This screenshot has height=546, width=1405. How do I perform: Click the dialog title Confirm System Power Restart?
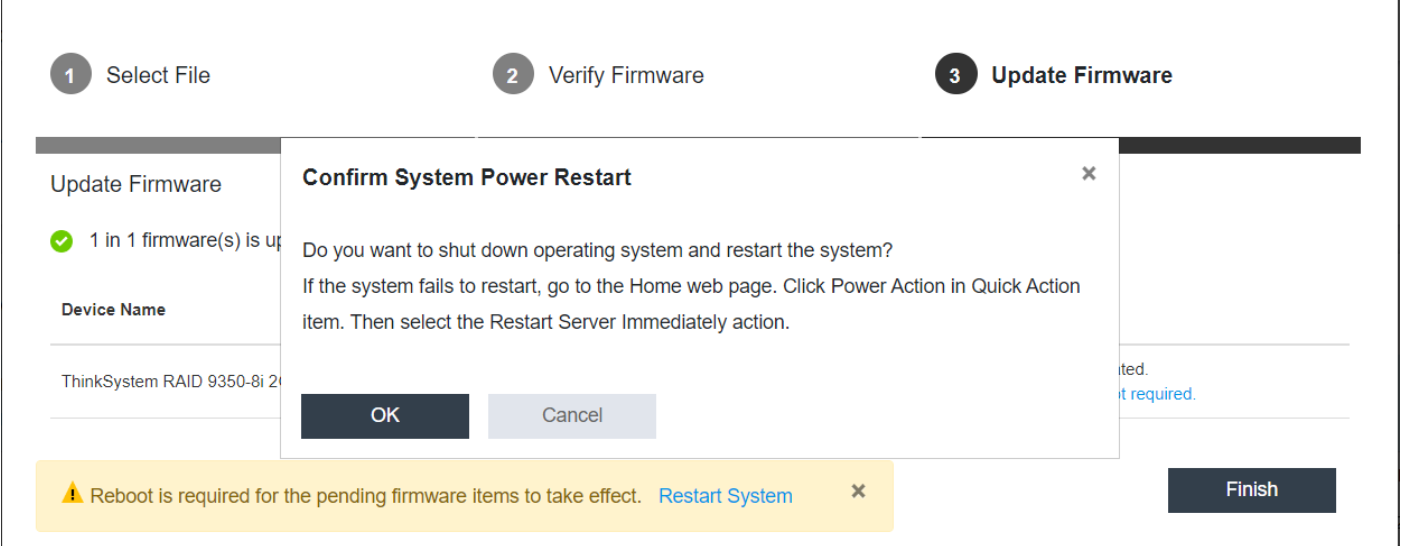[467, 178]
